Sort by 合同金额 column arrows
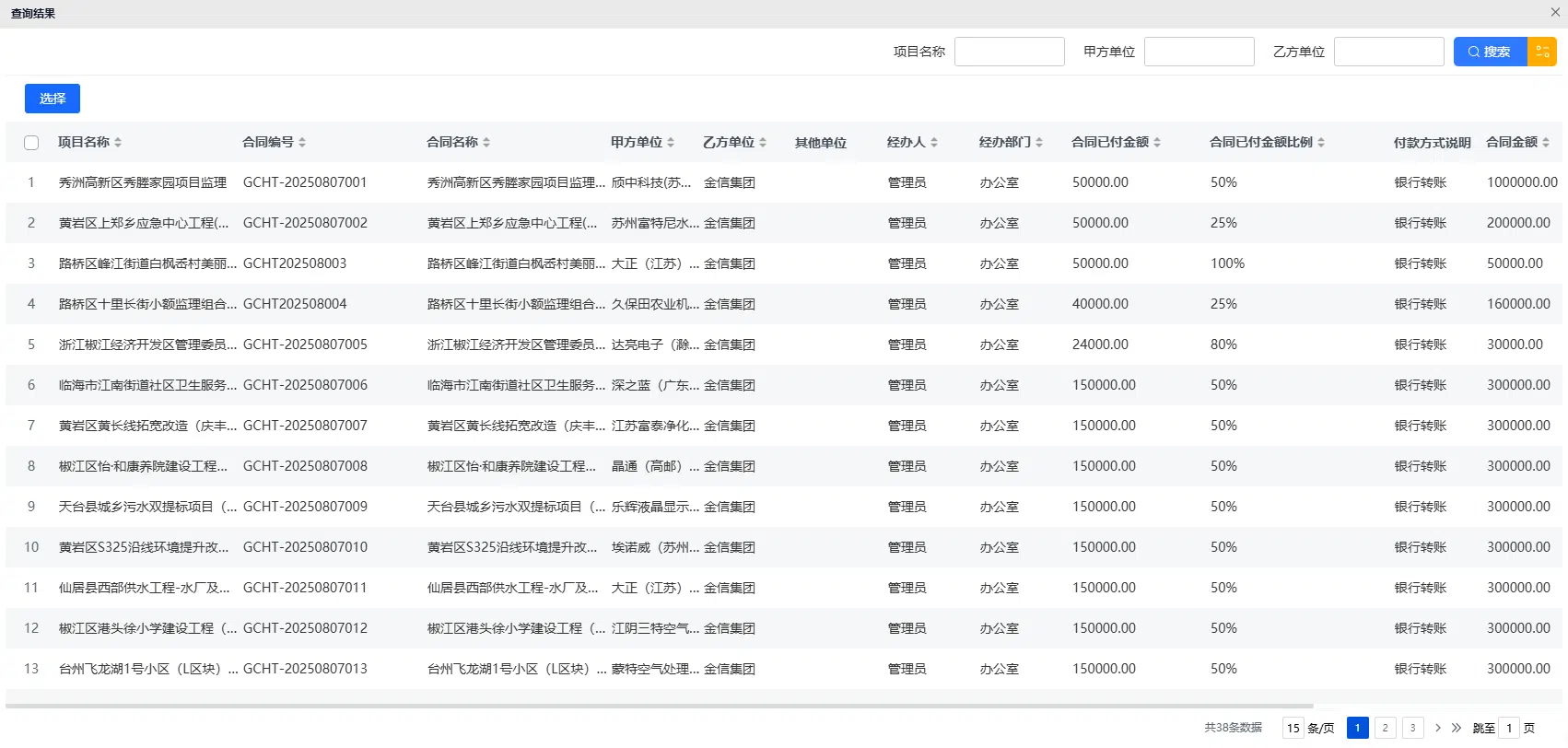 [x=1546, y=142]
